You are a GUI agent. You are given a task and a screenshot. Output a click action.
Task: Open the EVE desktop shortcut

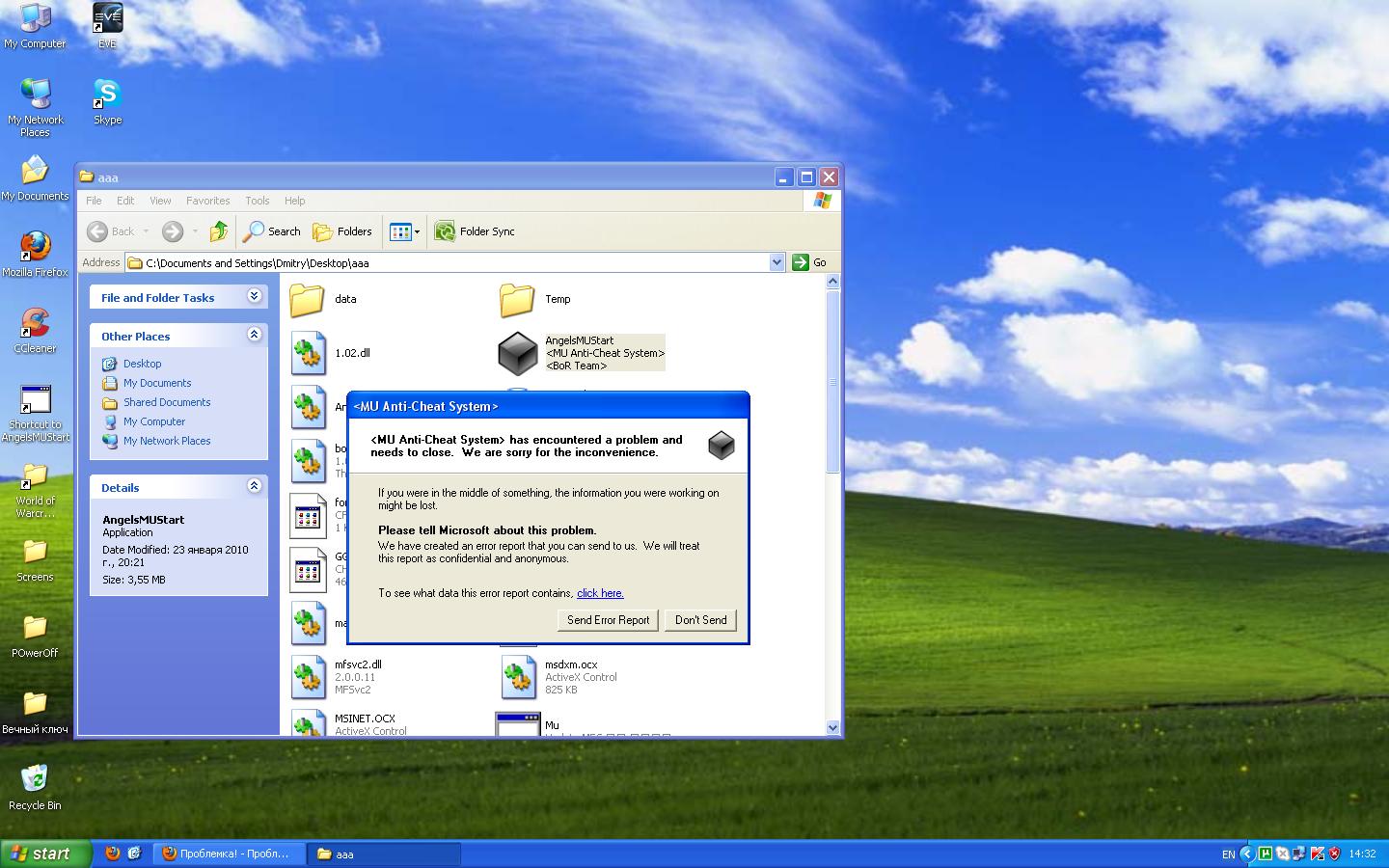[x=107, y=26]
